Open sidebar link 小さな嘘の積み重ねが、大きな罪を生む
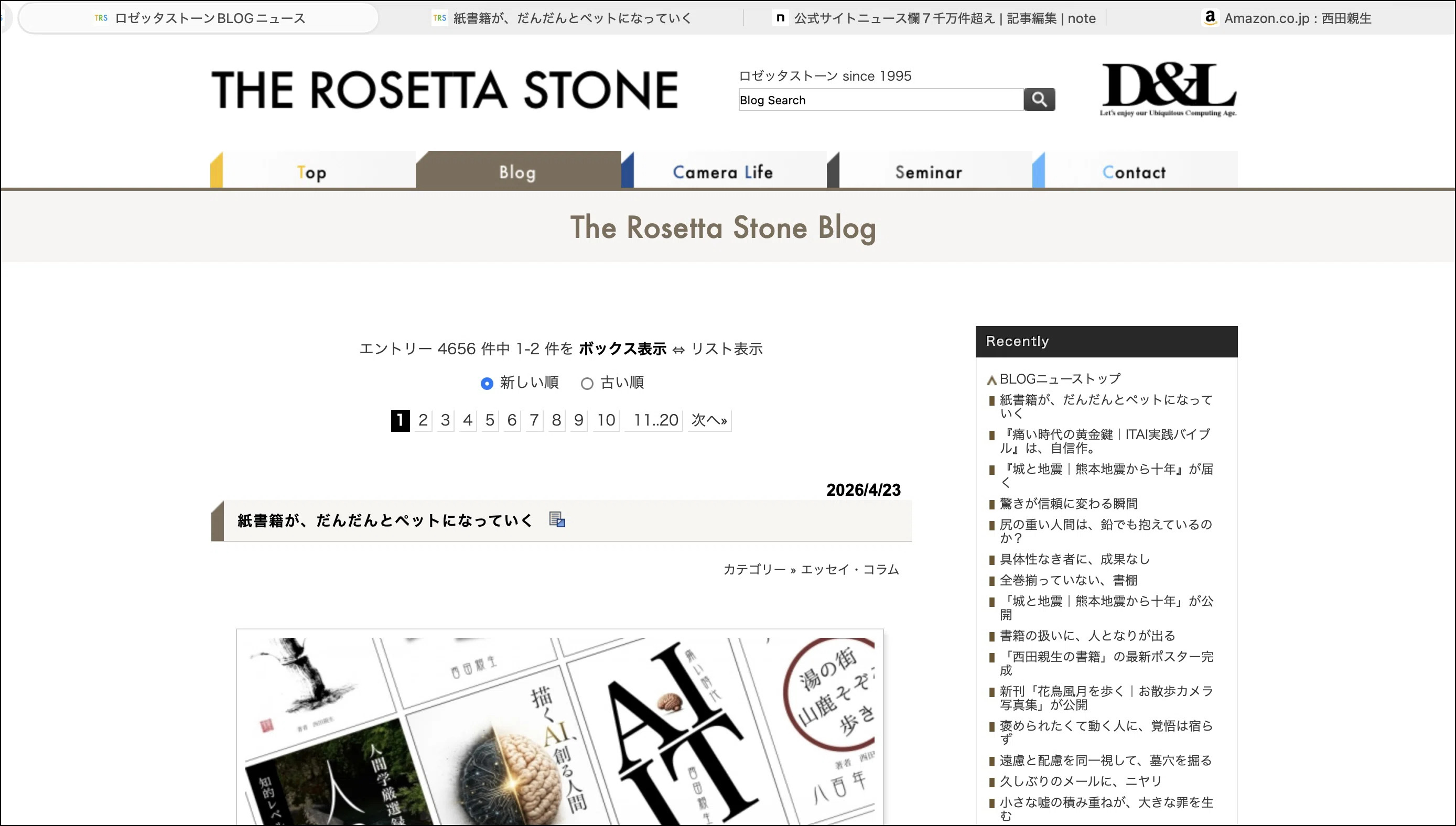The width and height of the screenshot is (1456, 826). tap(1106, 809)
